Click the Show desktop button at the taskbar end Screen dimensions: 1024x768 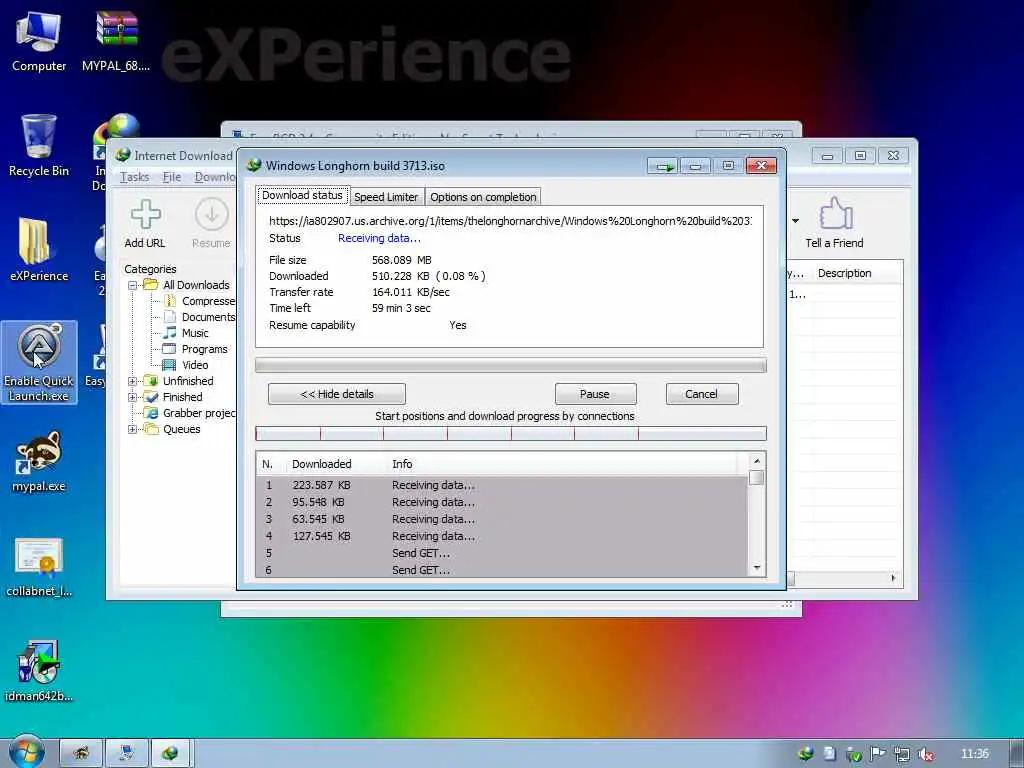pos(1017,753)
